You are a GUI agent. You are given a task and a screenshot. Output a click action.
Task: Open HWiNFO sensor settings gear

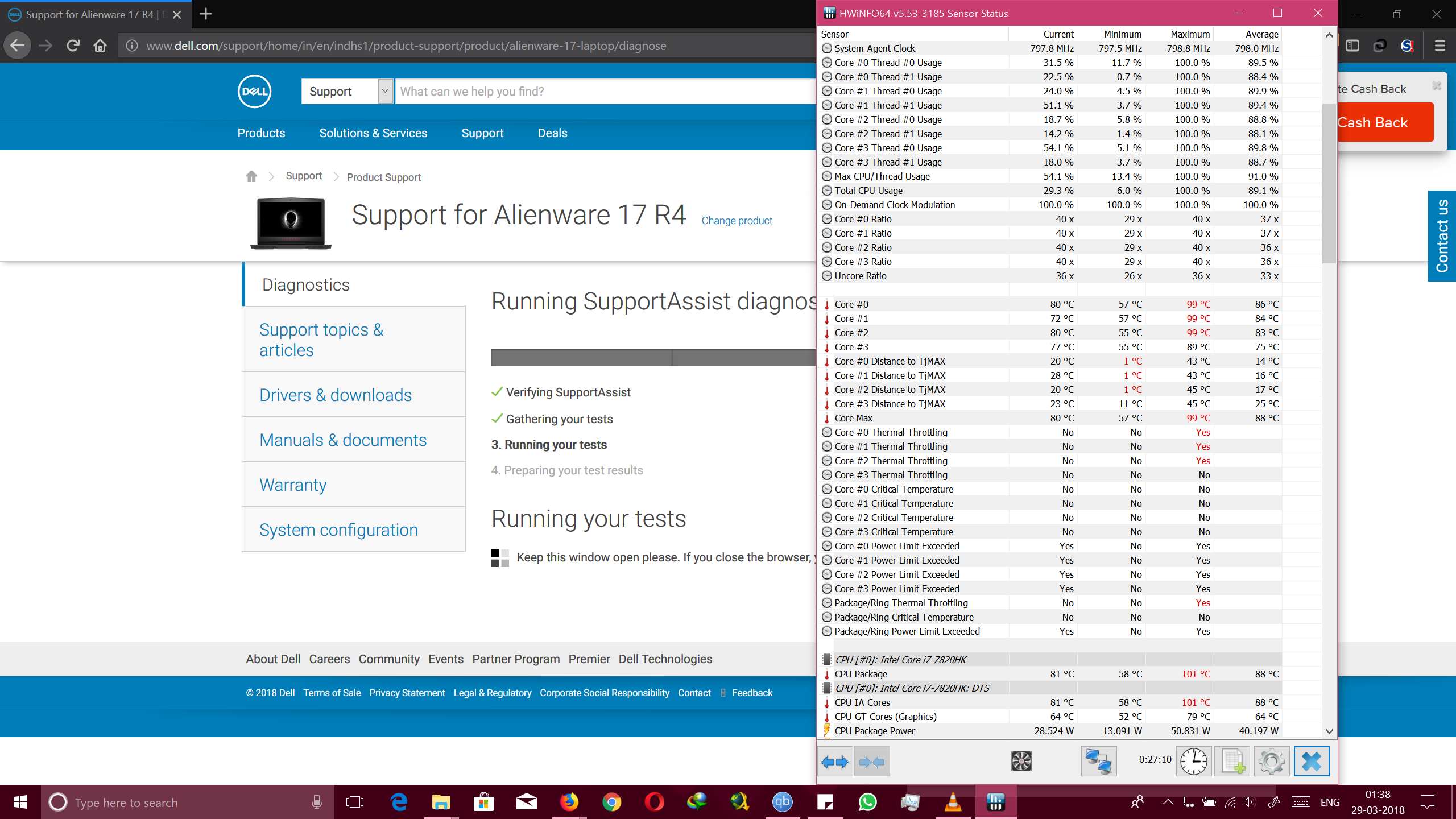click(x=1271, y=762)
